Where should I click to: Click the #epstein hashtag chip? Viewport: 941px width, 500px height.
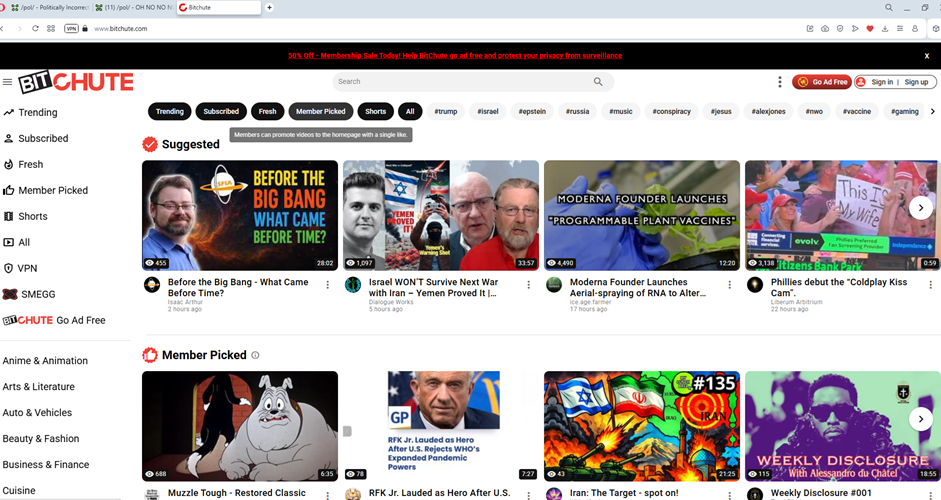point(532,111)
